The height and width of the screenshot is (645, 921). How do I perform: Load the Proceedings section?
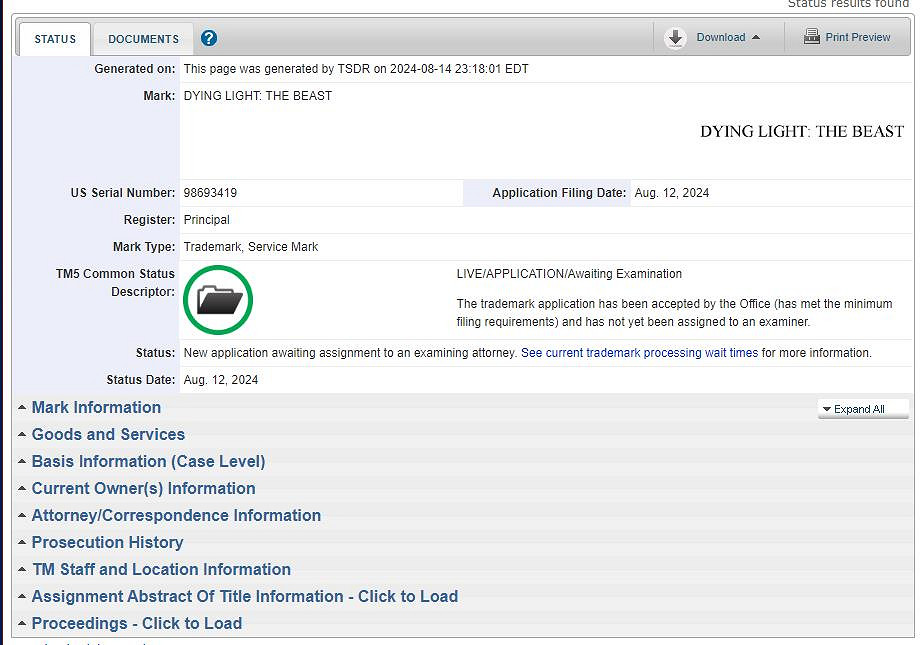coord(136,624)
